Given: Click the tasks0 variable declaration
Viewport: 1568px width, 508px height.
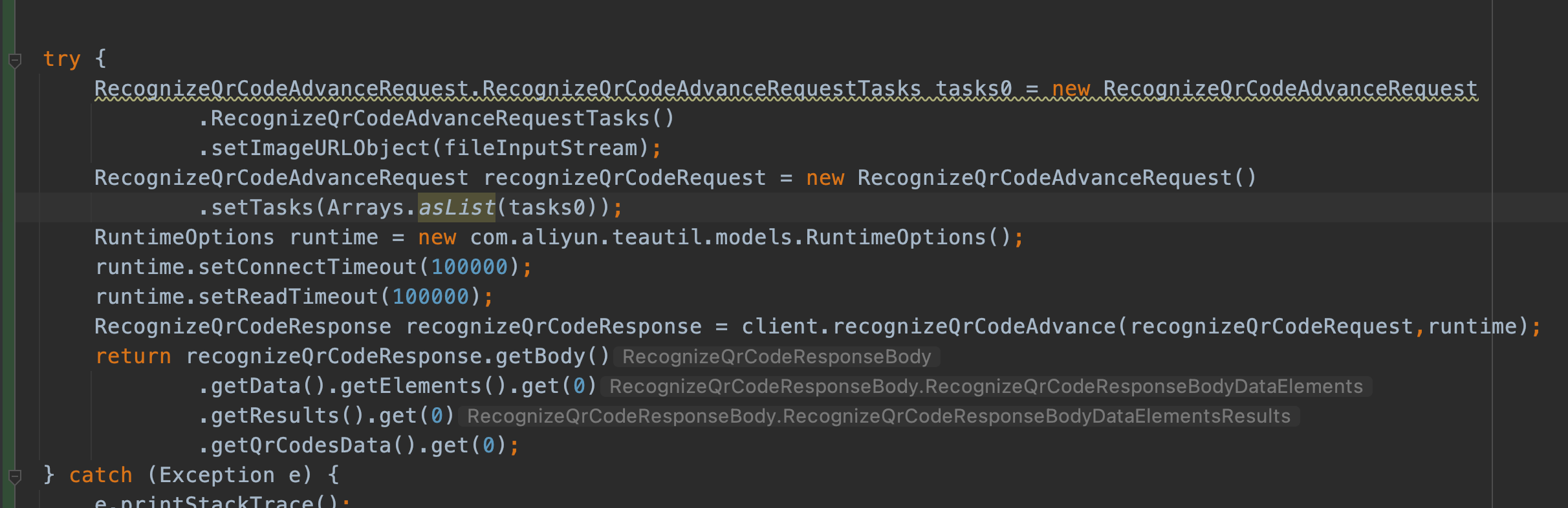Looking at the screenshot, I should tap(974, 89).
